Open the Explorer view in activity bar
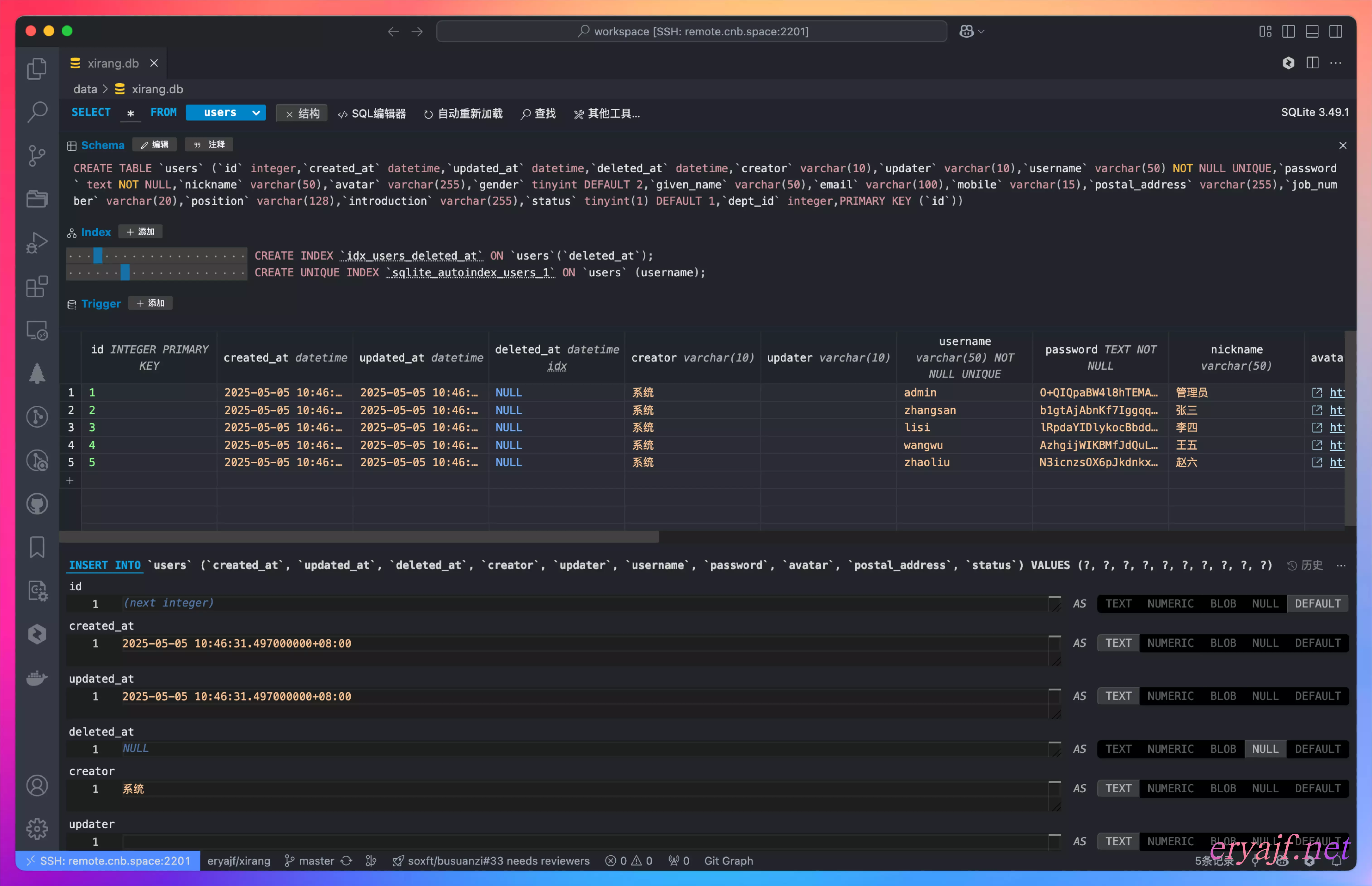The width and height of the screenshot is (1372, 886). pos(37,68)
